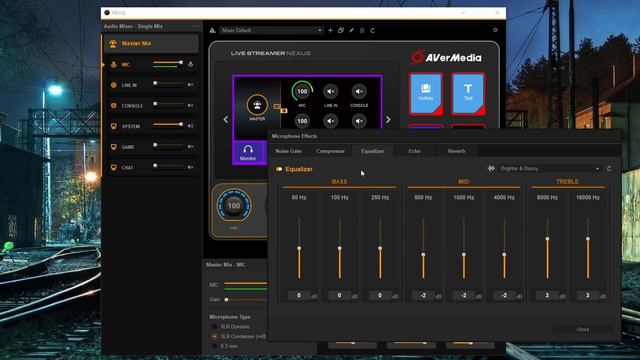640x360 pixels.
Task: Click the warning triangle icon in toolbar
Action: [212, 30]
